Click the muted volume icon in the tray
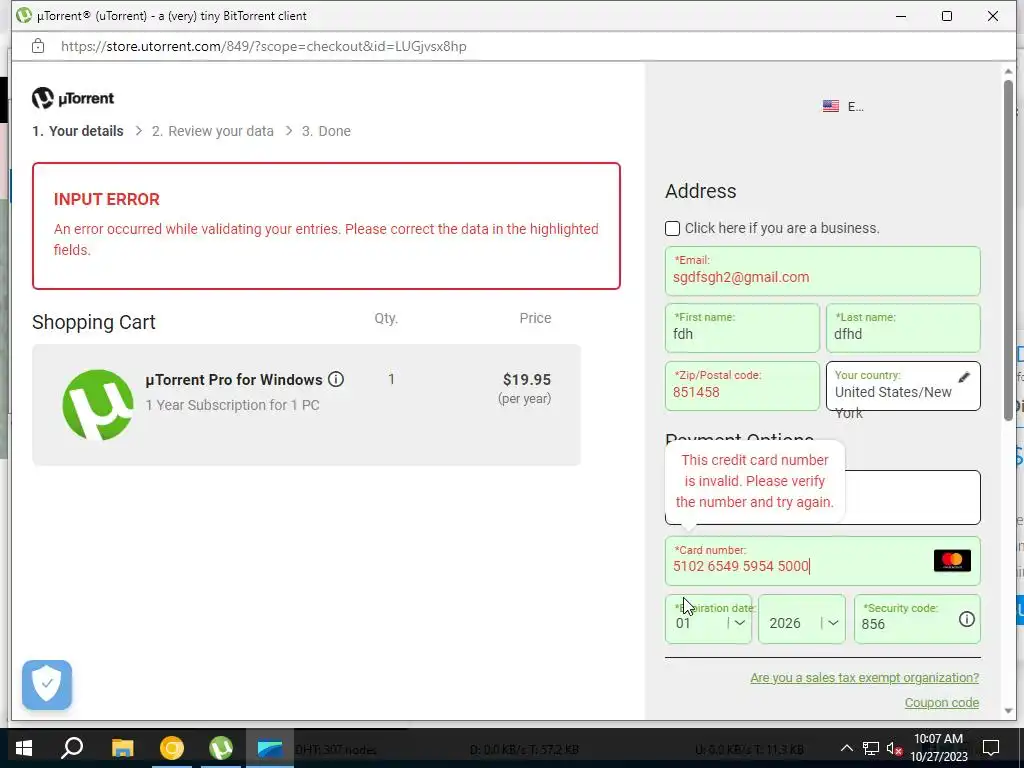Image resolution: width=1024 pixels, height=768 pixels. tap(894, 748)
